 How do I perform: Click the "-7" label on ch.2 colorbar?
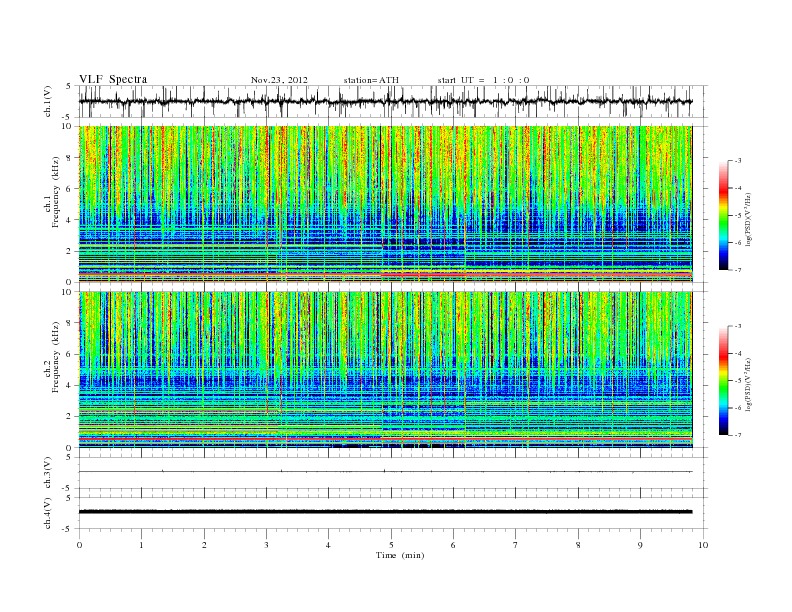coord(738,435)
